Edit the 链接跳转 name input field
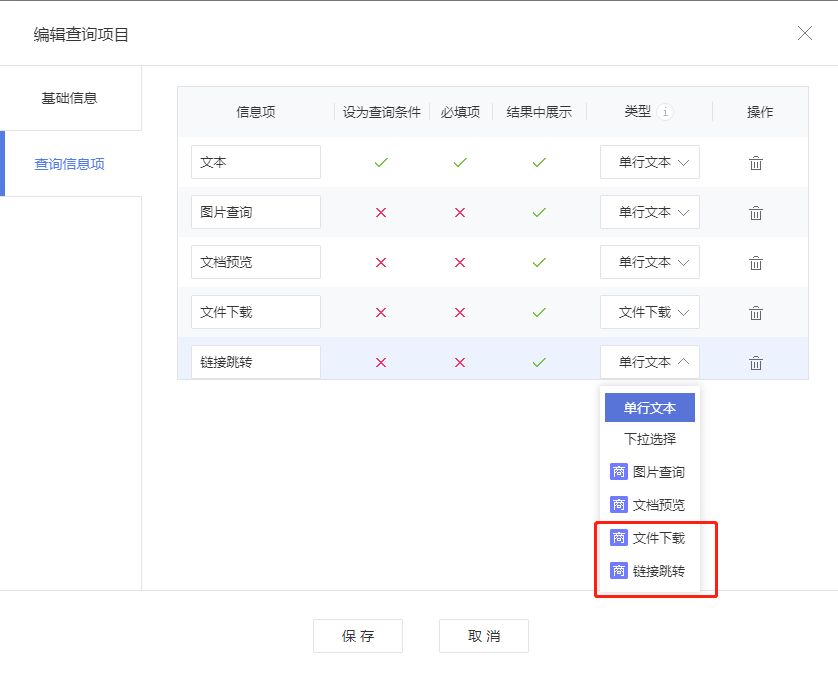Image resolution: width=838 pixels, height=678 pixels. pyautogui.click(x=256, y=362)
